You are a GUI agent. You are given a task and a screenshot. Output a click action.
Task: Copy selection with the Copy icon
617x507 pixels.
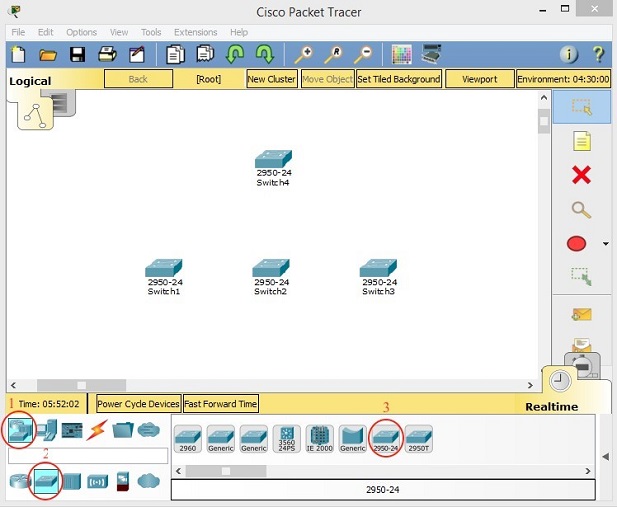click(x=175, y=54)
